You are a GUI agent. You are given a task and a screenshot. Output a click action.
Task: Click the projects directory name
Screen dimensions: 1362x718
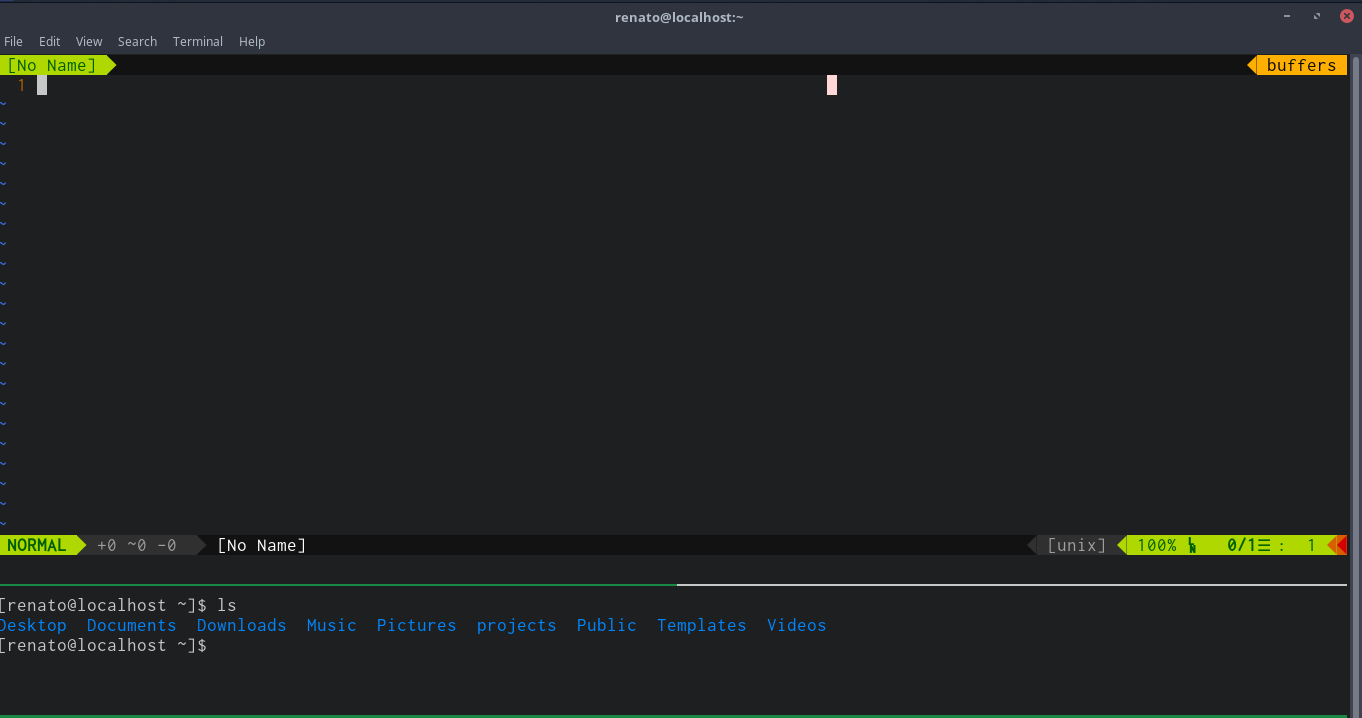(516, 625)
